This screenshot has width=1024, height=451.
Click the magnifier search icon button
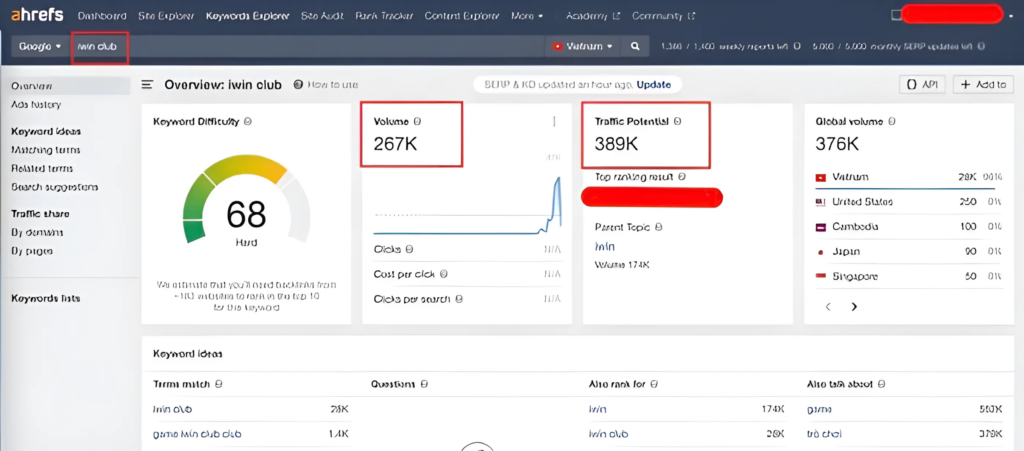[634, 47]
